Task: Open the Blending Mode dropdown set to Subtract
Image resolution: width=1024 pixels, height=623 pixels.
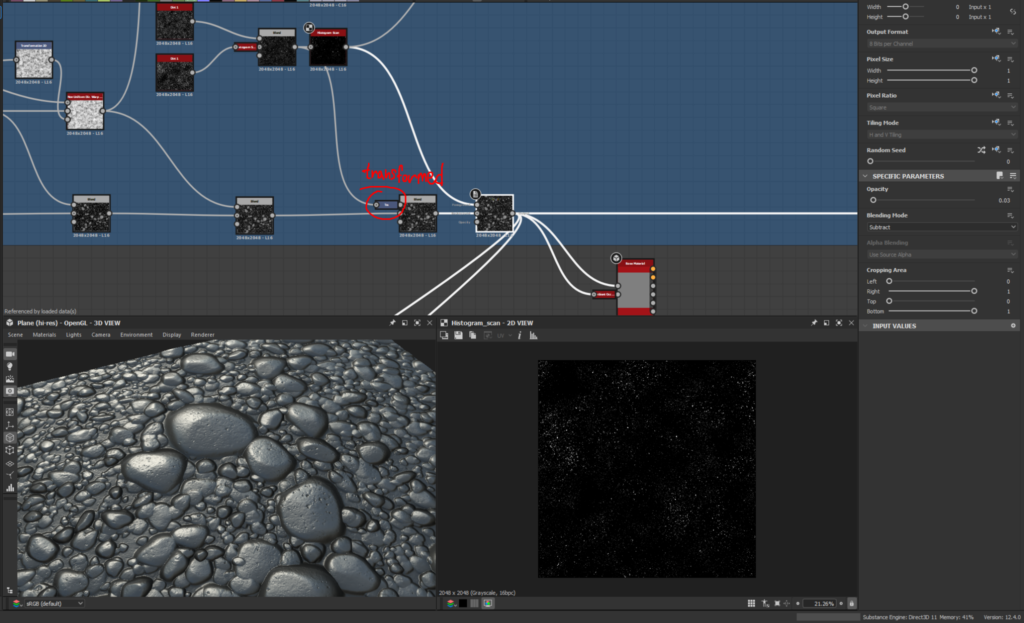Action: [941, 227]
